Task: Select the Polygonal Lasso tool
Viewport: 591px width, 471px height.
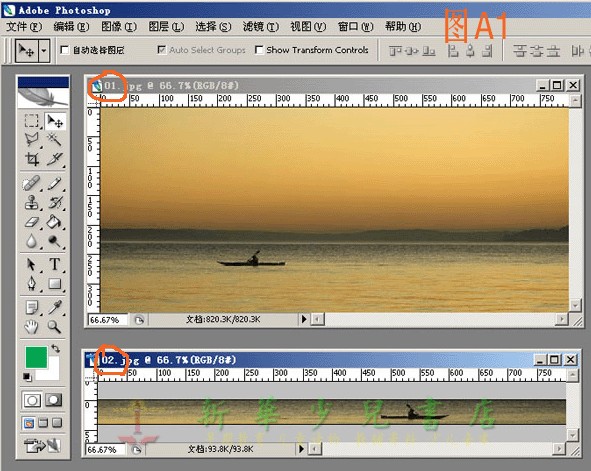Action: pyautogui.click(x=32, y=140)
